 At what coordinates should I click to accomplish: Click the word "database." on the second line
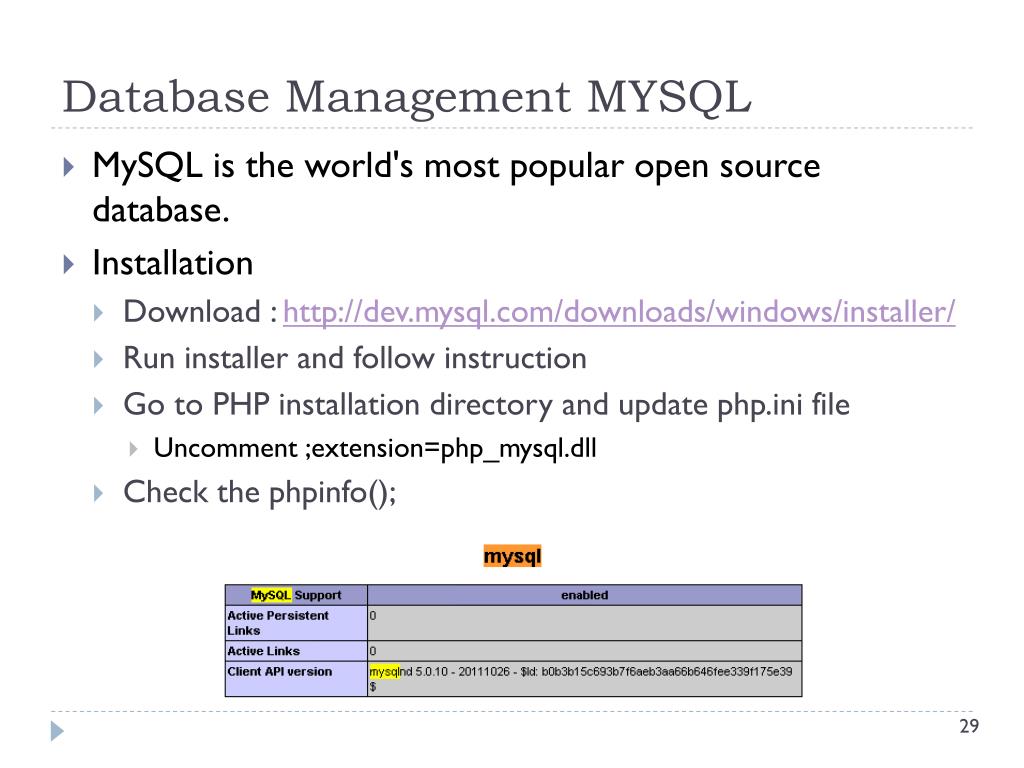click(161, 210)
